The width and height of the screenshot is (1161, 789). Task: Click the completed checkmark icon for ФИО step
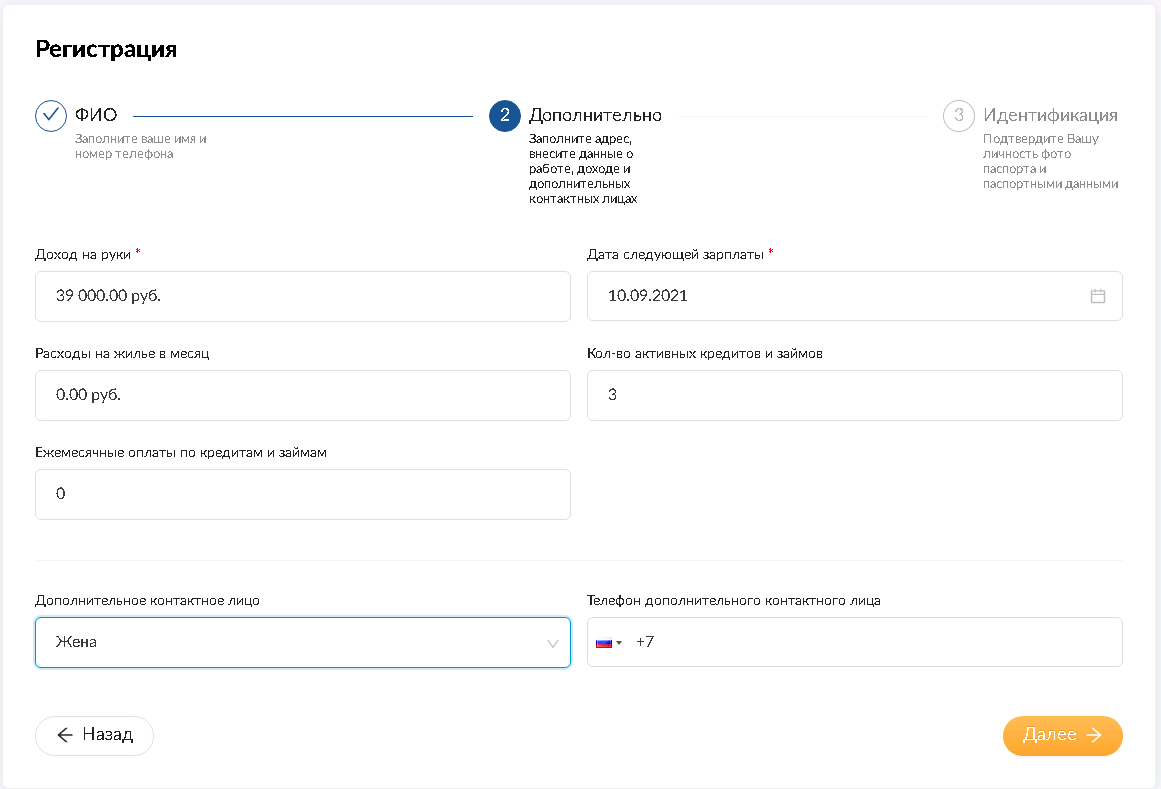[x=51, y=116]
